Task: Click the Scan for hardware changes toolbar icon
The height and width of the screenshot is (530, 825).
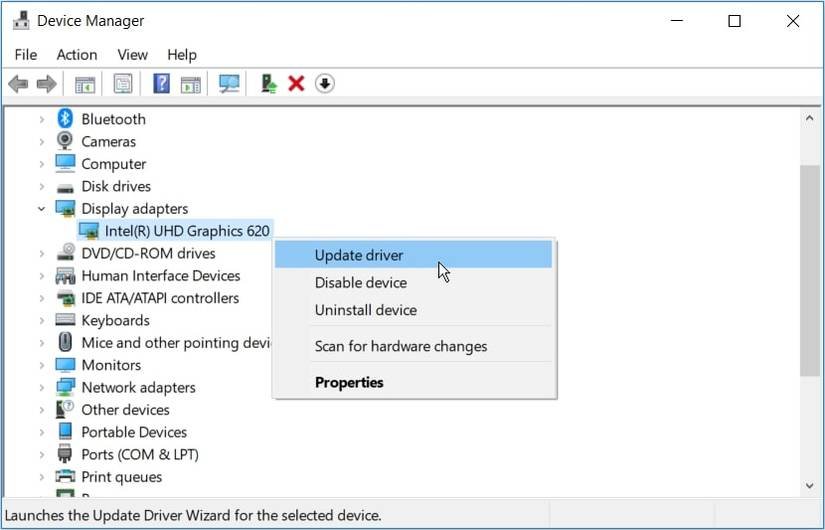Action: tap(230, 84)
